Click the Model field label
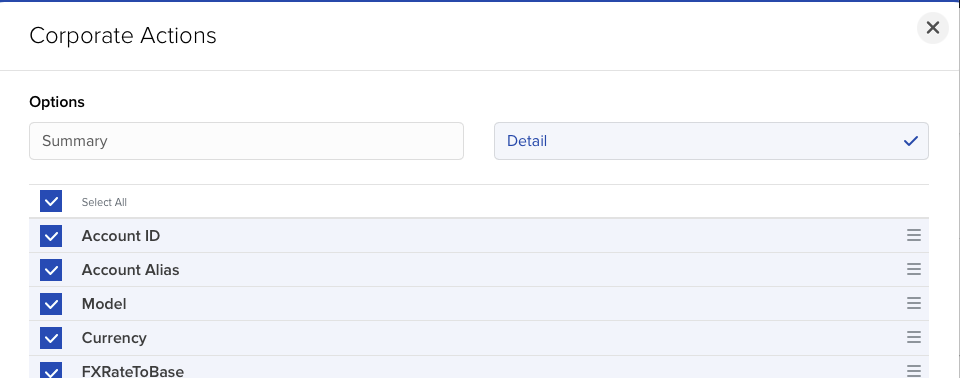This screenshot has height=378, width=960. pyautogui.click(x=104, y=304)
